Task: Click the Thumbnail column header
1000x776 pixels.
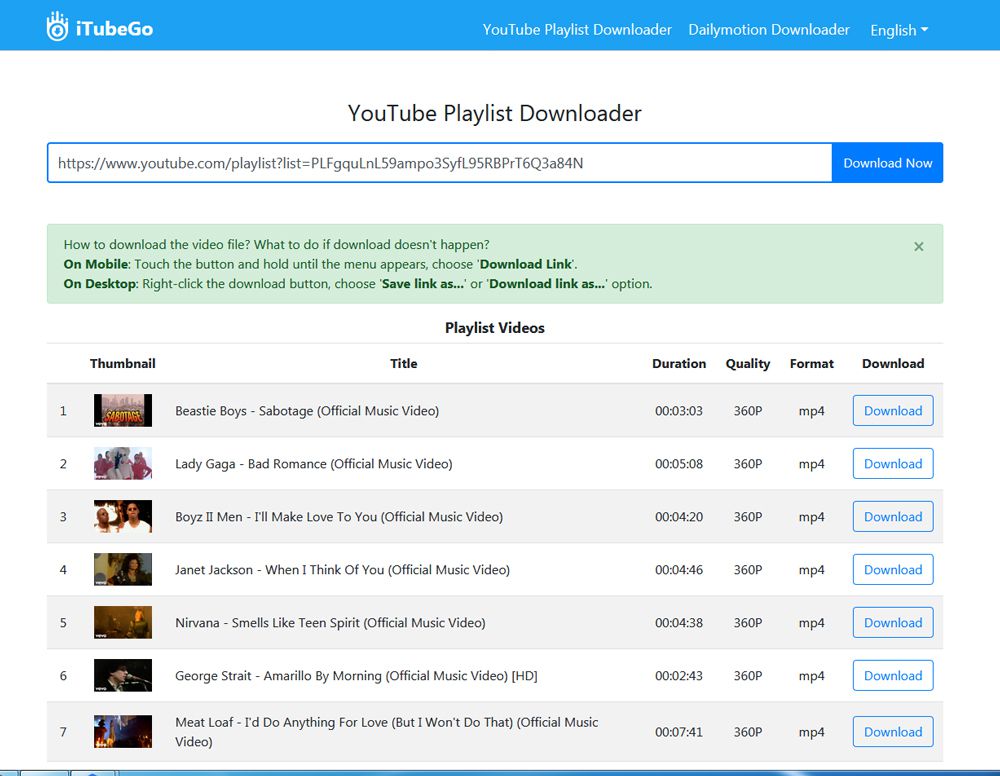Action: pyautogui.click(x=122, y=363)
